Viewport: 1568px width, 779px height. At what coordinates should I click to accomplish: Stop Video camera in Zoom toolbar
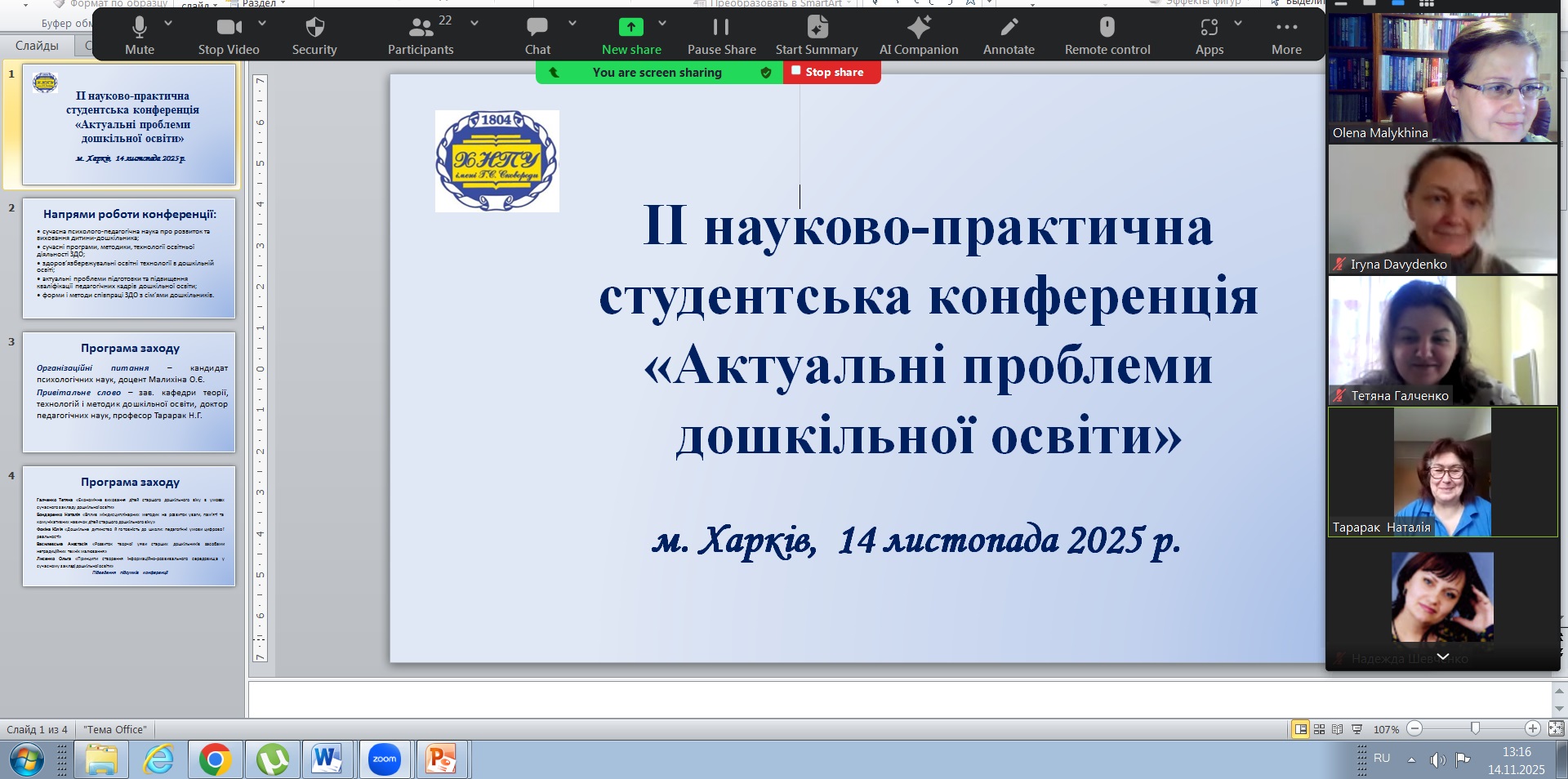tap(229, 36)
